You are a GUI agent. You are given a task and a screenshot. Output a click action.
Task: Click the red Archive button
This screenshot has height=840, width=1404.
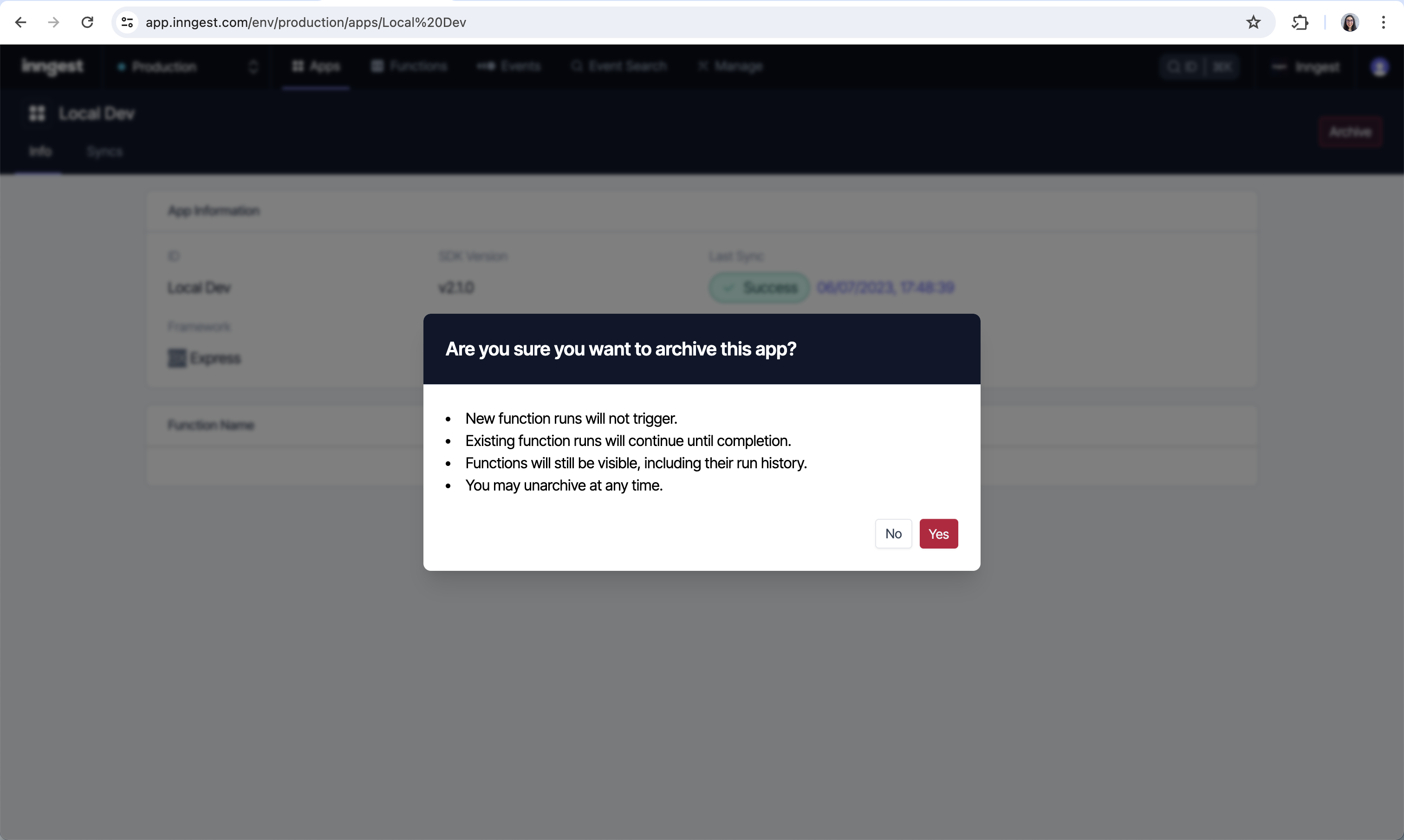point(1350,132)
